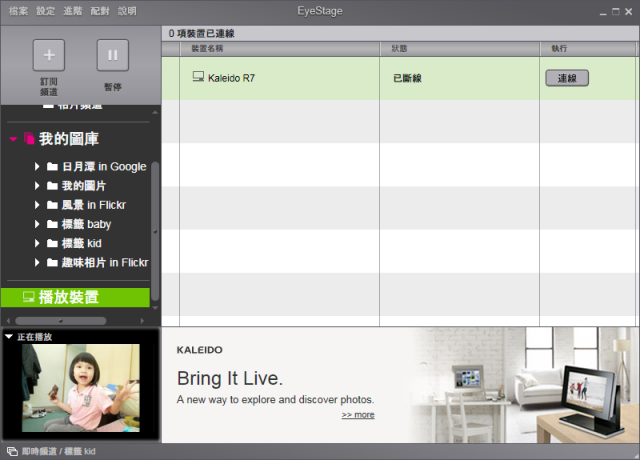Click sidebar scroll down arrow
Viewport: 640px width, 460px height.
point(155,308)
